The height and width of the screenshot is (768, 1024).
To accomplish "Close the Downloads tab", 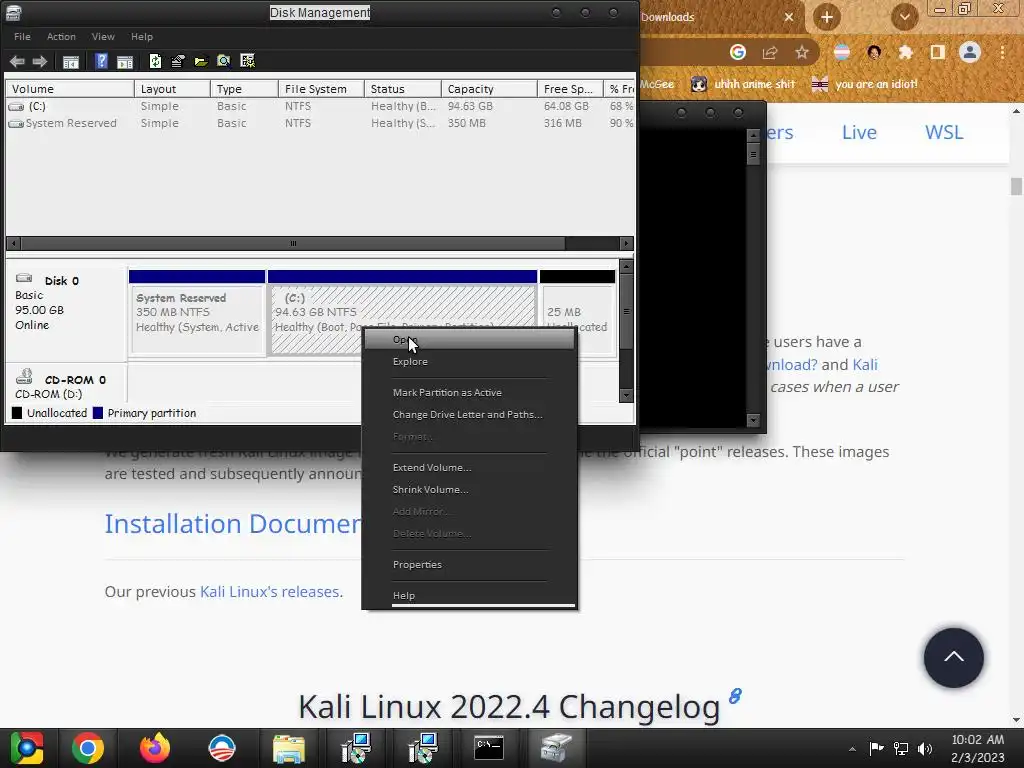I will point(789,17).
